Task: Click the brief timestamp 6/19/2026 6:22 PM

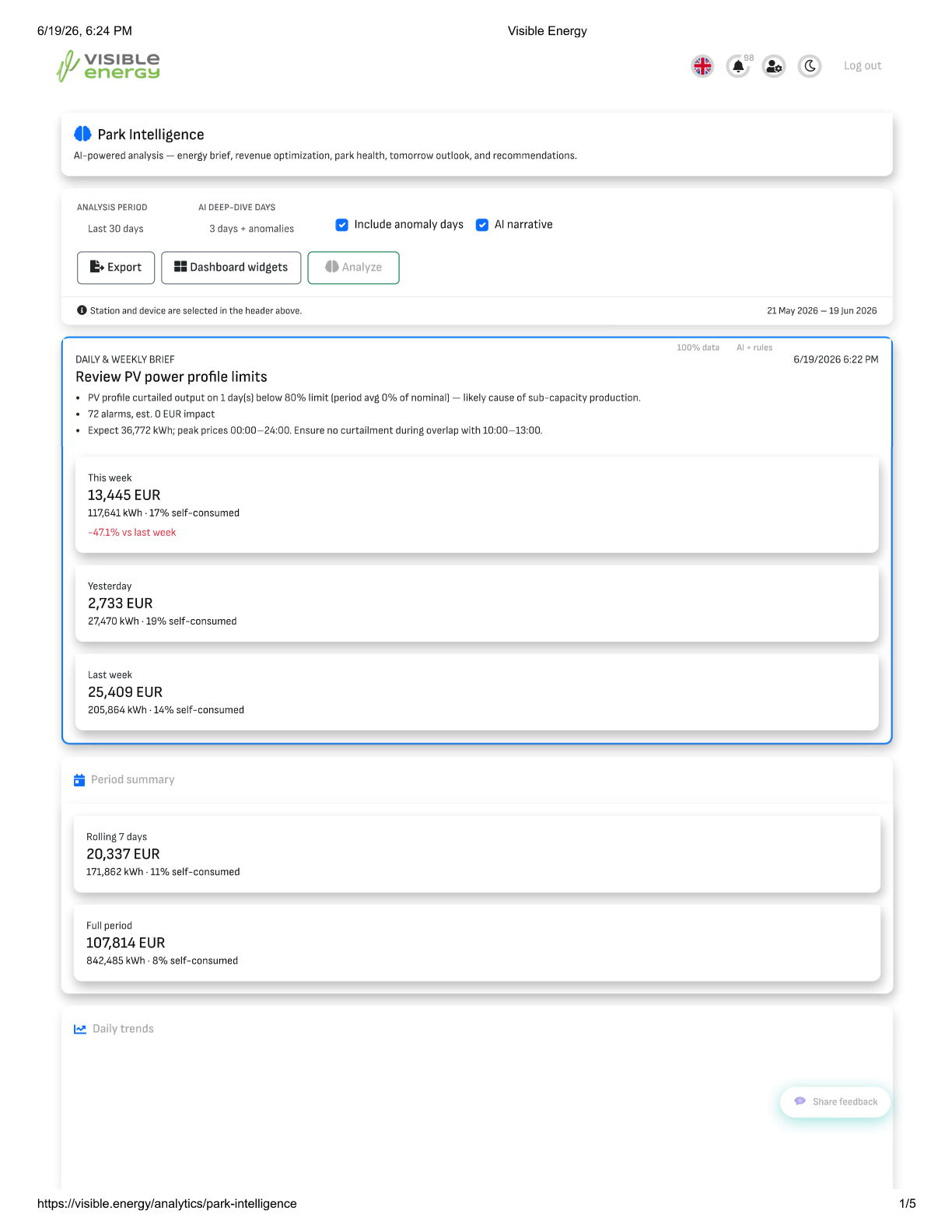Action: [x=835, y=359]
